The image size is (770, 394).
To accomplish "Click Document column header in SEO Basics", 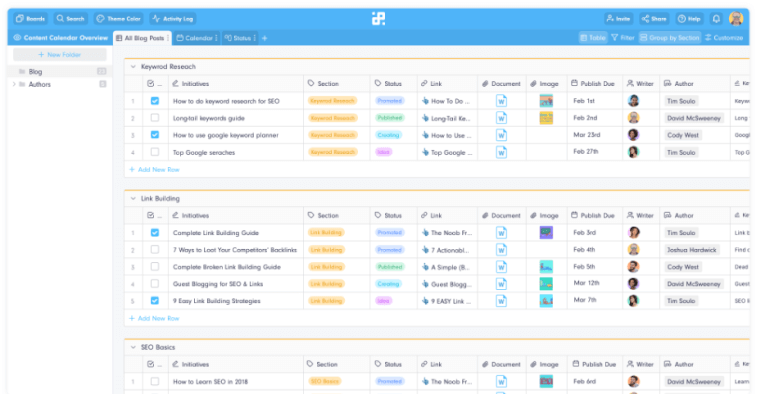I will [x=501, y=365].
